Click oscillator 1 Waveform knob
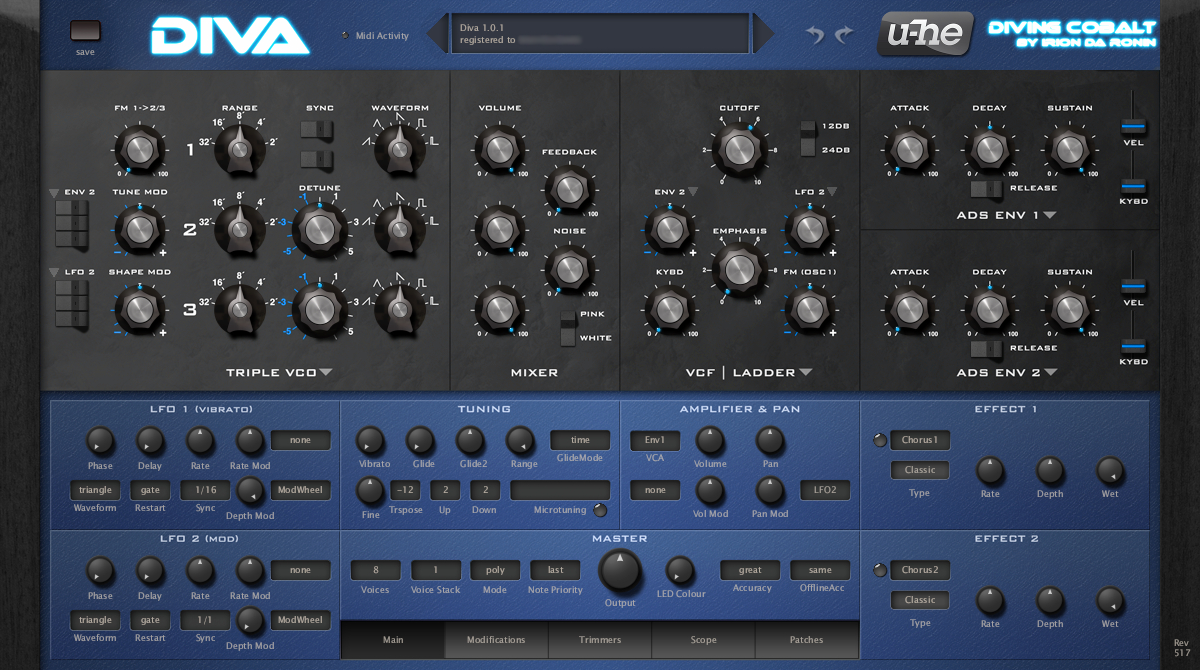Image resolution: width=1200 pixels, height=670 pixels. coord(400,149)
